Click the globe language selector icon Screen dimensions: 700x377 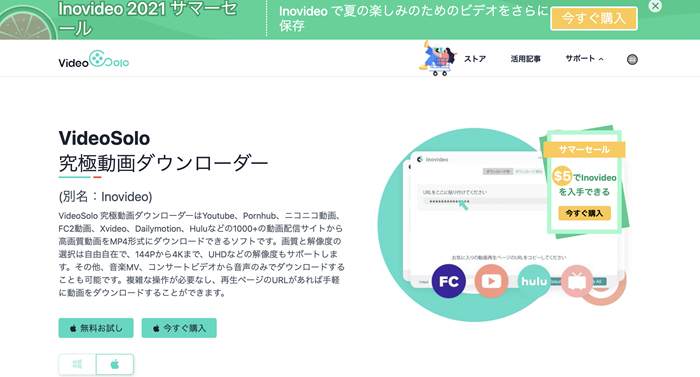(x=632, y=59)
